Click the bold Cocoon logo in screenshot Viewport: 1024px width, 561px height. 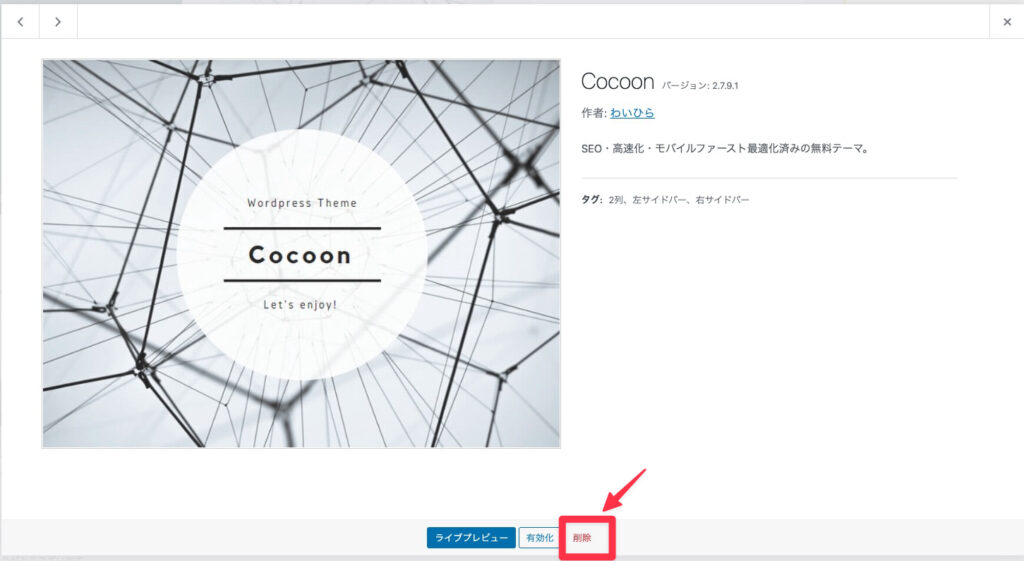(300, 255)
